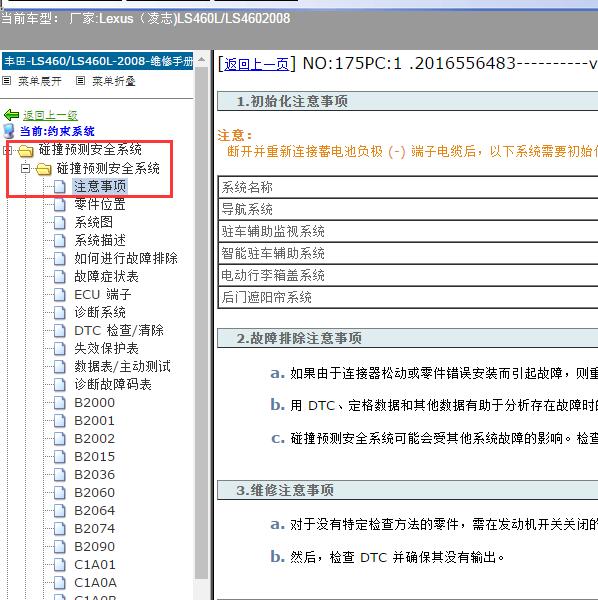Screen dimensions: 598x600
Task: Open the 系统描述 page
Action: [x=100, y=240]
